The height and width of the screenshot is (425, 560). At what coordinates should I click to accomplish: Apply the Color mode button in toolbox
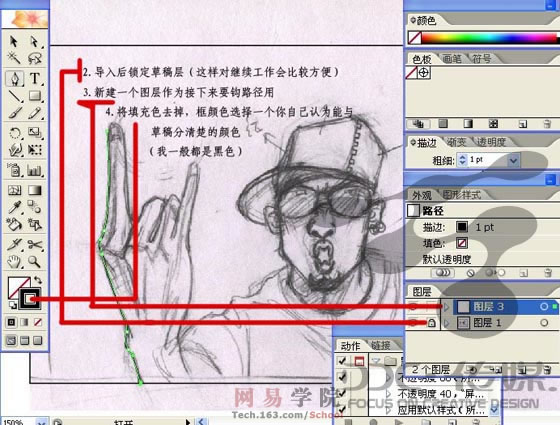(x=11, y=322)
